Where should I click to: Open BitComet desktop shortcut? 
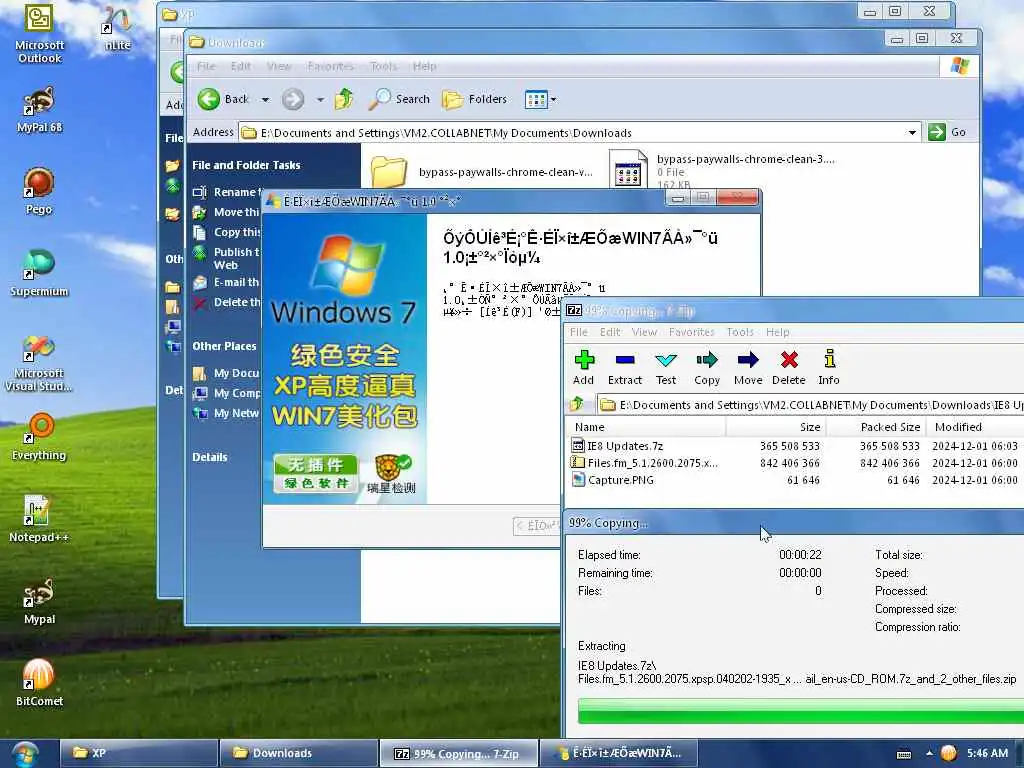click(x=39, y=682)
